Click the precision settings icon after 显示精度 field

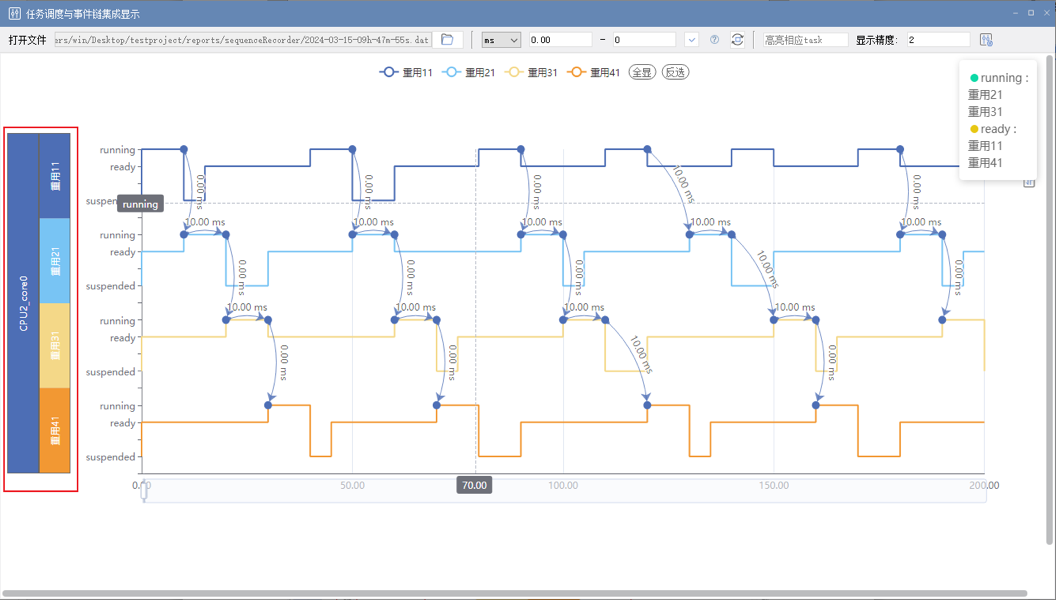[986, 40]
